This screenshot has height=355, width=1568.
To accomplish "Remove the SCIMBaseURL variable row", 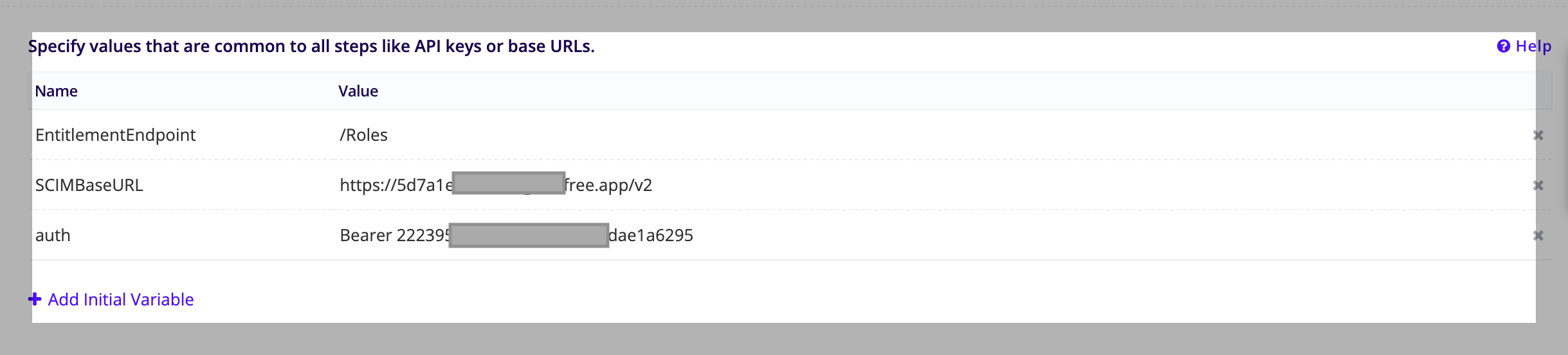I will (1538, 185).
